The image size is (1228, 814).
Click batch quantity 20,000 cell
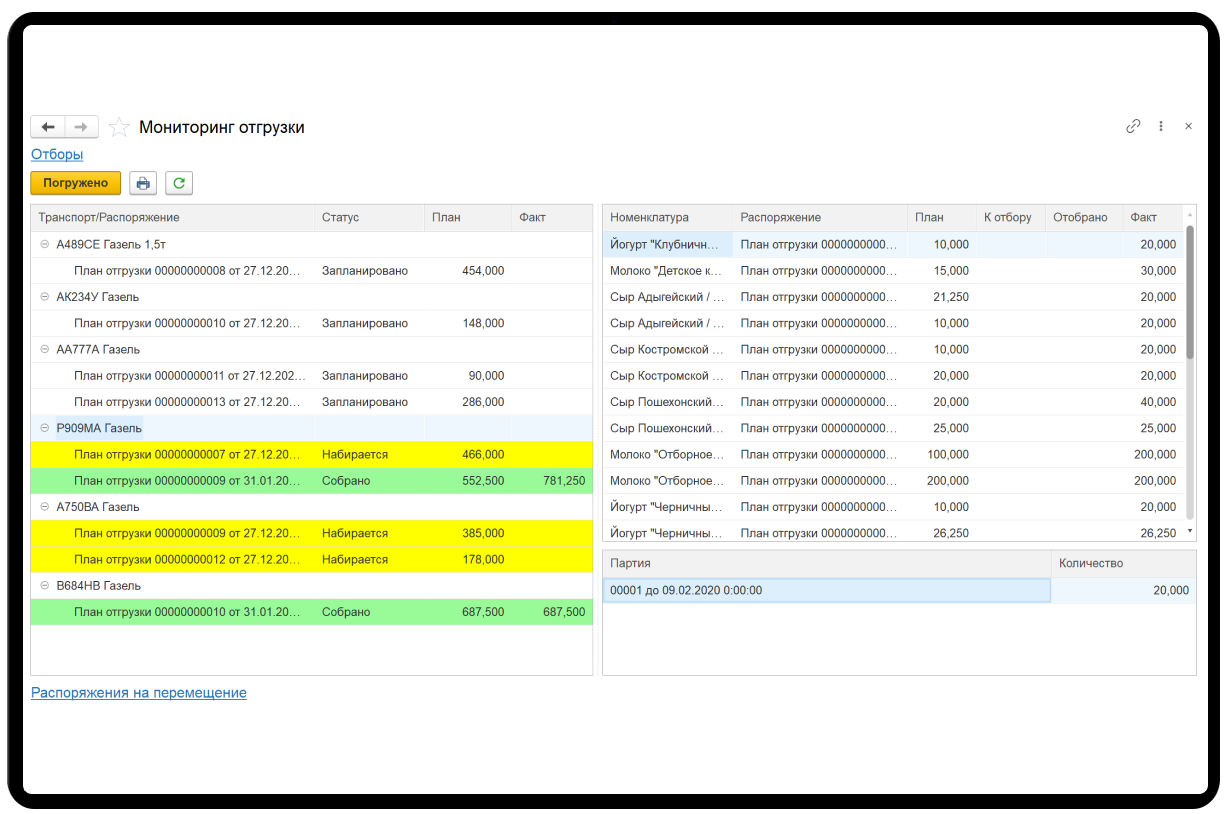pos(1124,590)
